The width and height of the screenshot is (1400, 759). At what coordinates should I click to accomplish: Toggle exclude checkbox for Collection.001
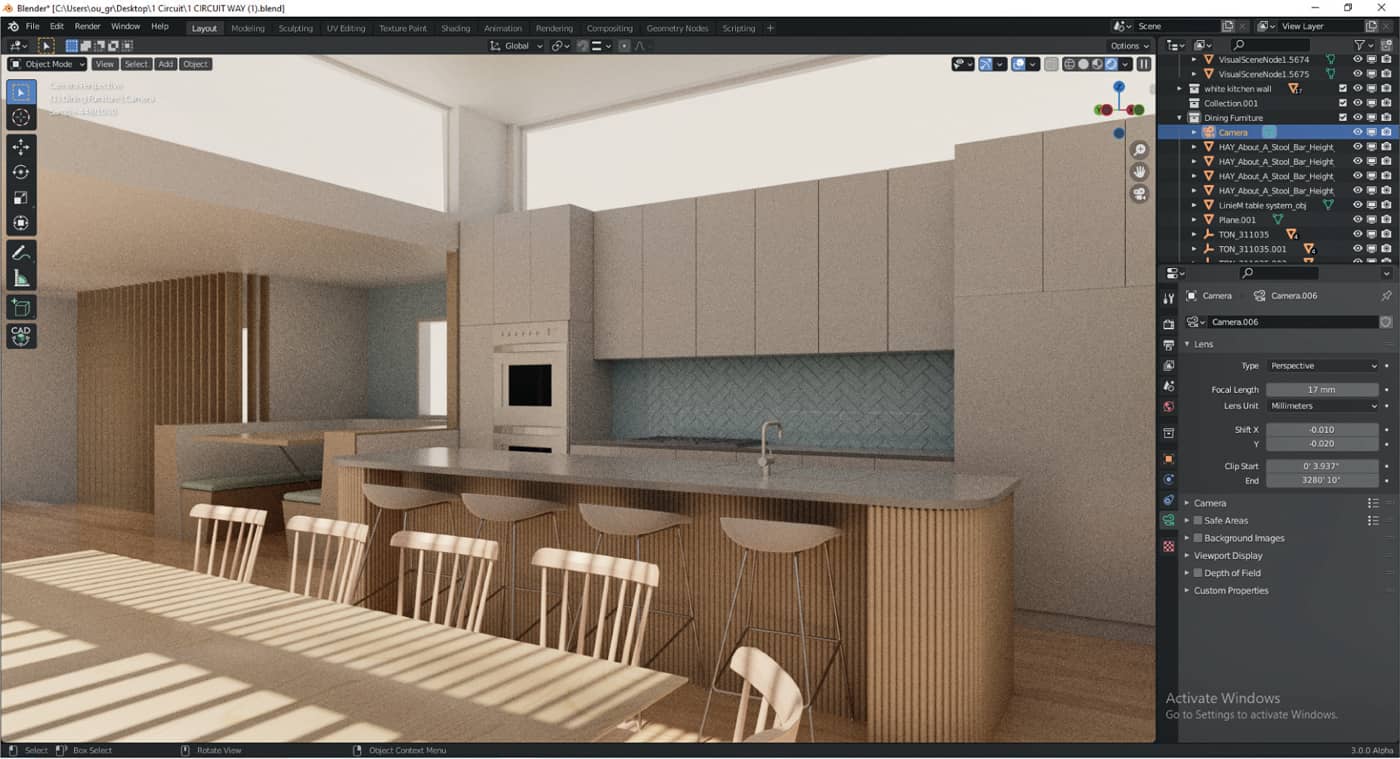pos(1343,103)
